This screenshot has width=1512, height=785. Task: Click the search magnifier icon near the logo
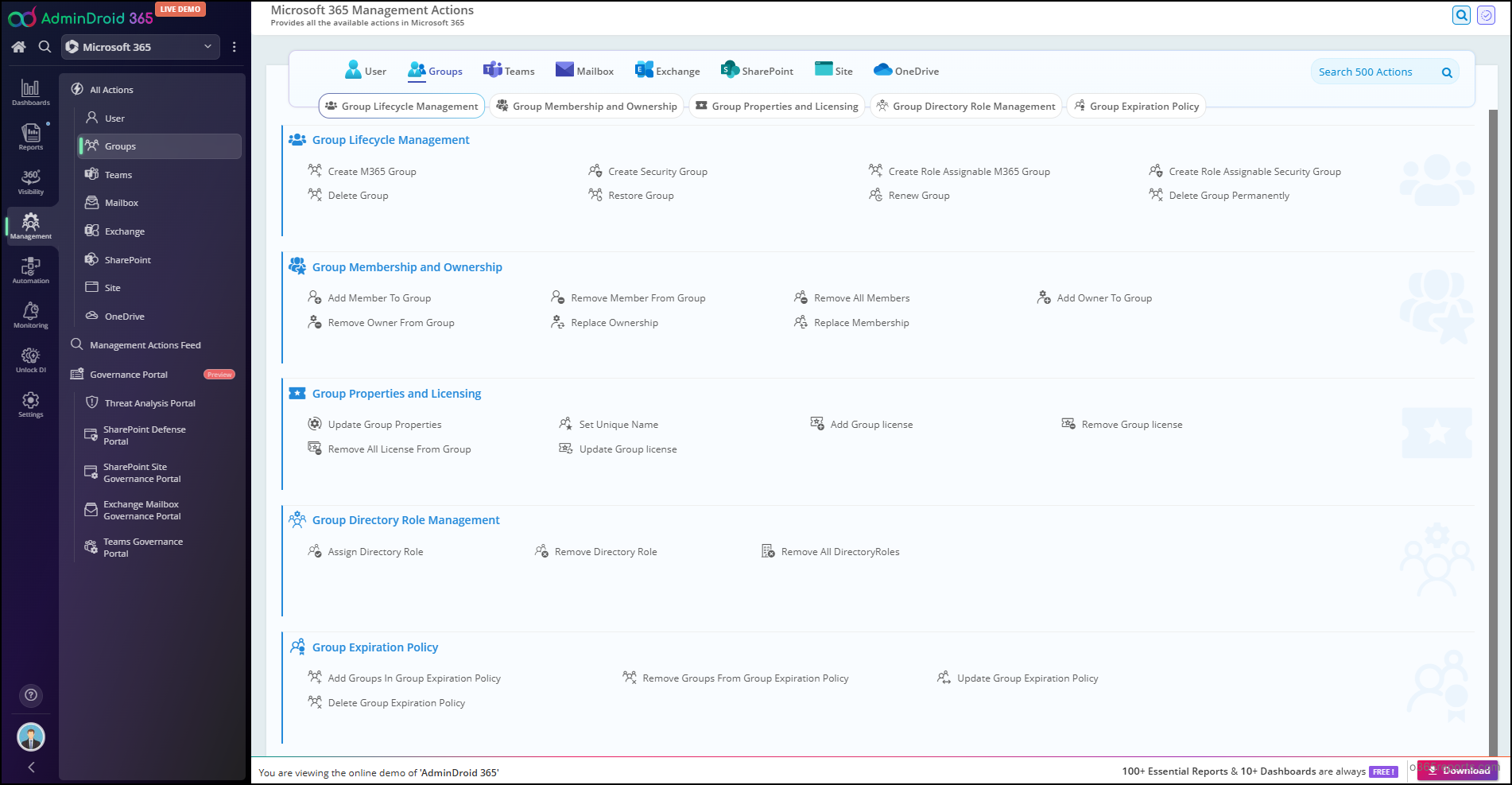[x=45, y=47]
